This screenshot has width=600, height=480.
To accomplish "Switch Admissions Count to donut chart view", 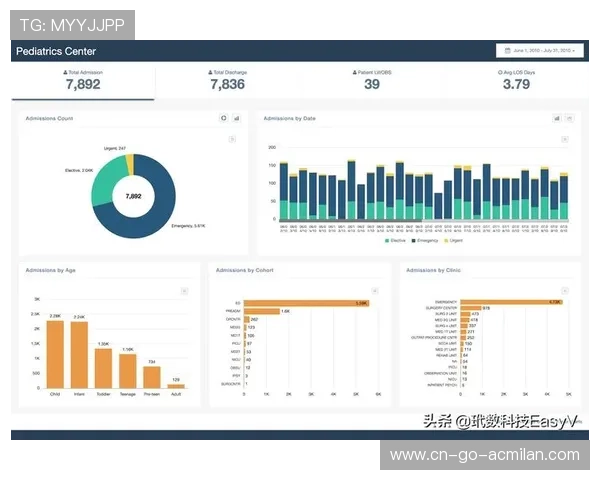I will pyautogui.click(x=224, y=118).
